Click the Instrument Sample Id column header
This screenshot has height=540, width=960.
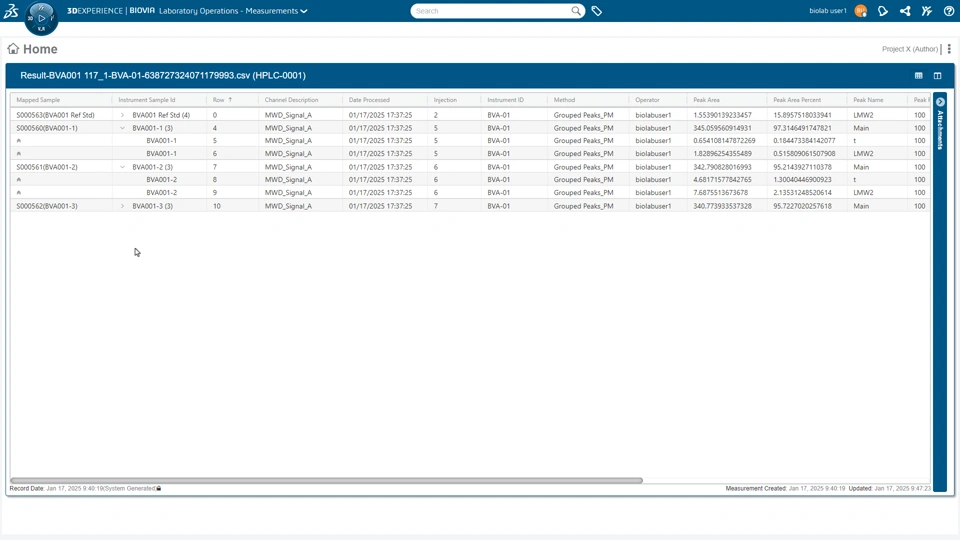pyautogui.click(x=146, y=100)
